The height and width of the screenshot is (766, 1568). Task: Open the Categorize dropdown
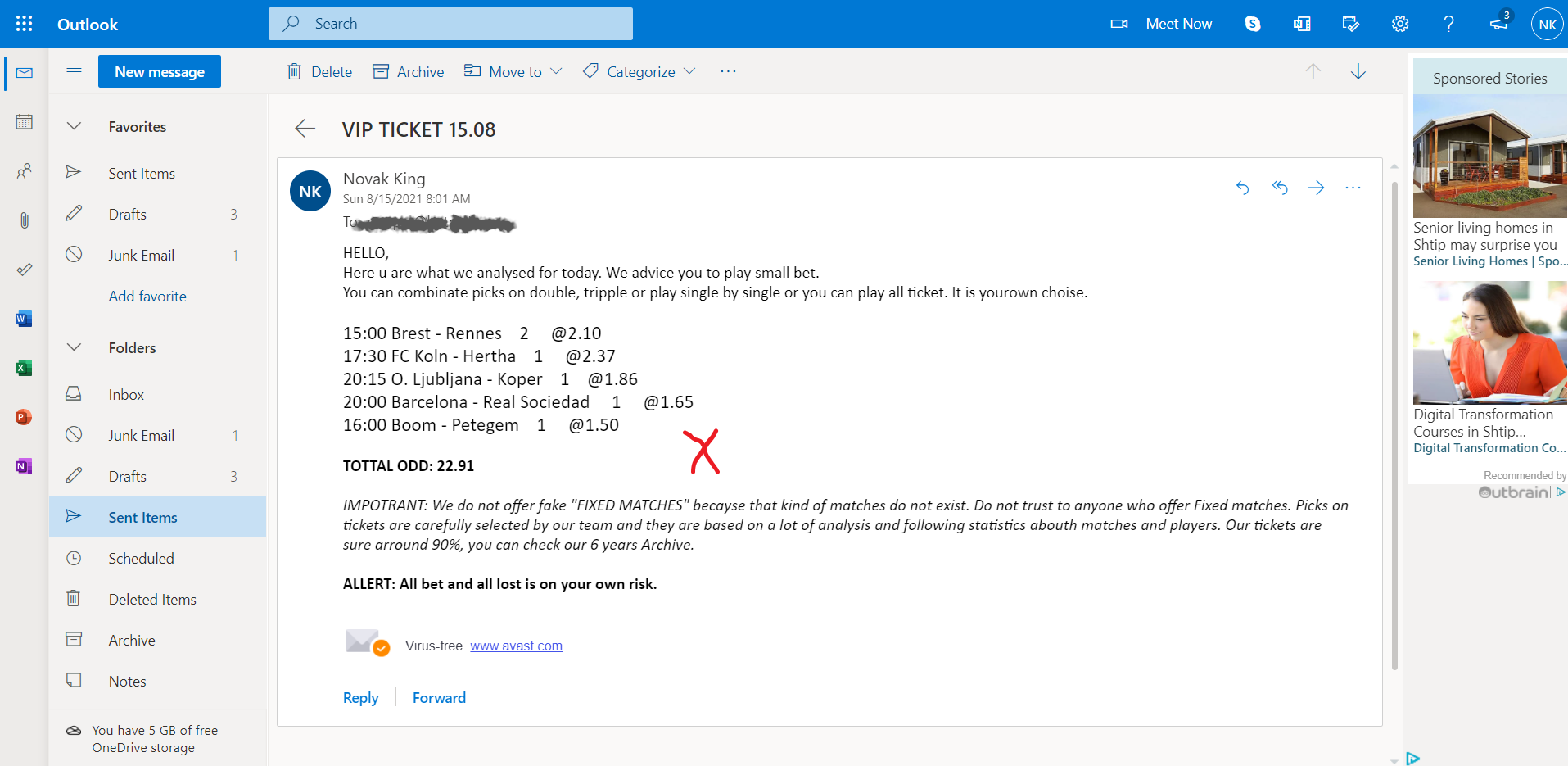tap(639, 72)
